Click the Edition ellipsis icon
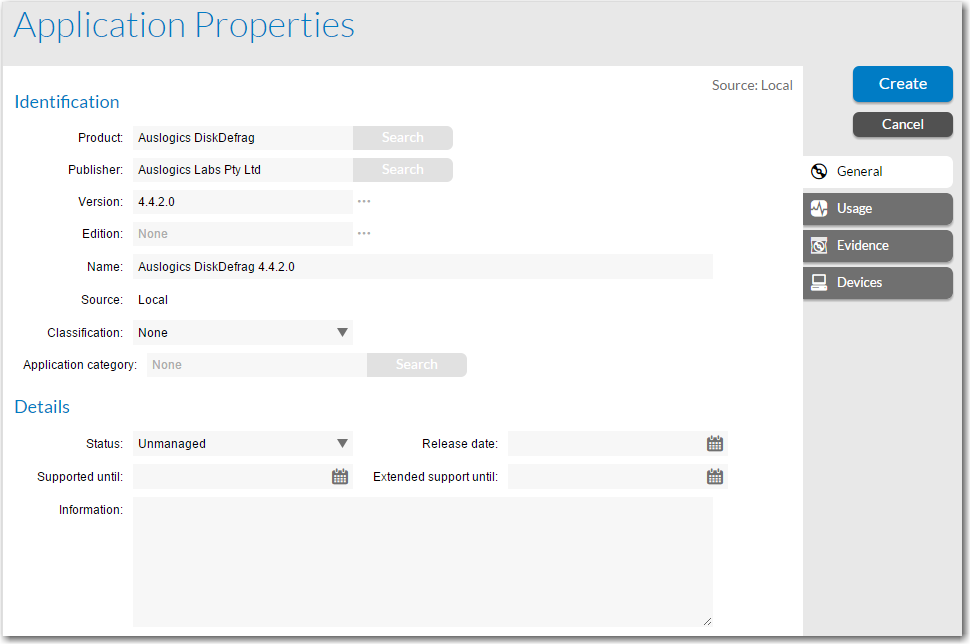Viewport: 970px width, 644px height. coord(364,233)
